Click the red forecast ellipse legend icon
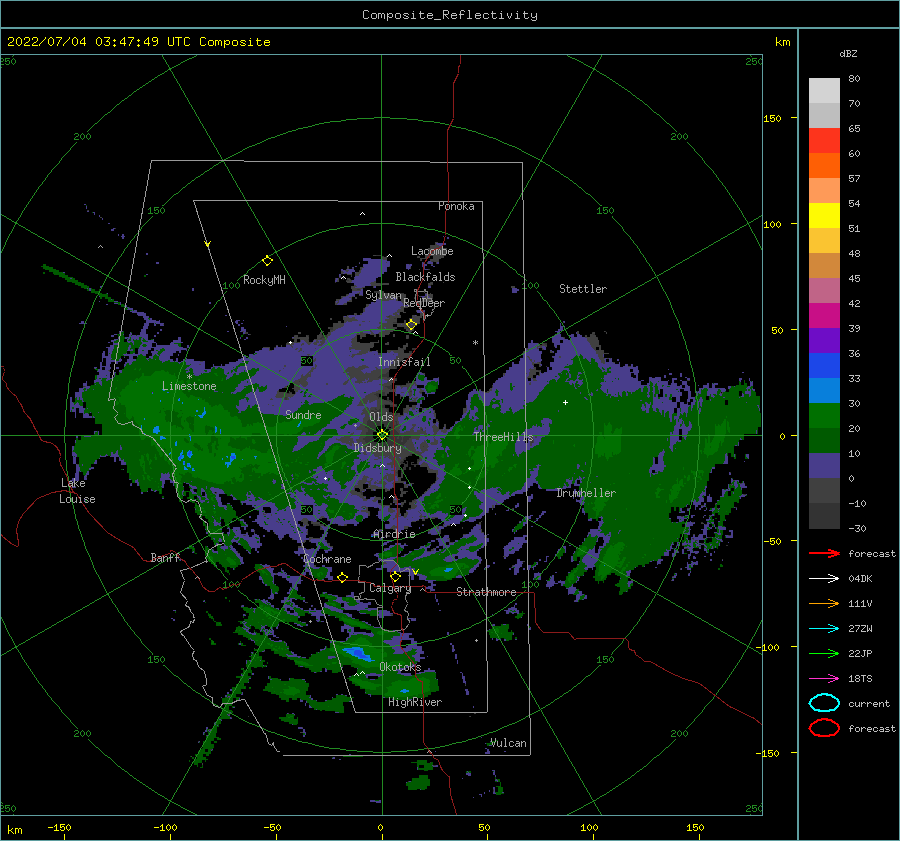 [x=824, y=728]
